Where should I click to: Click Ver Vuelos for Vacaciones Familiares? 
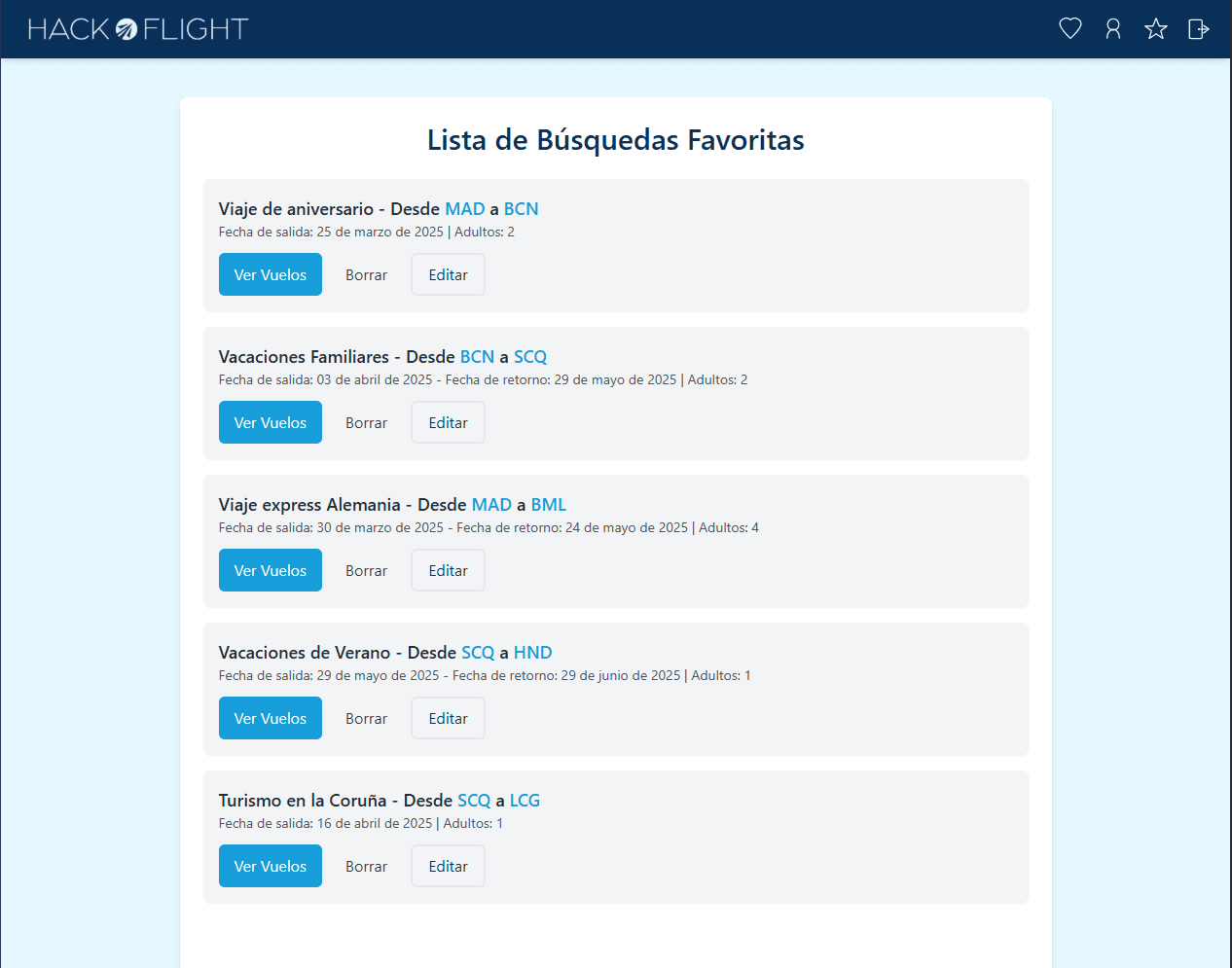[270, 422]
